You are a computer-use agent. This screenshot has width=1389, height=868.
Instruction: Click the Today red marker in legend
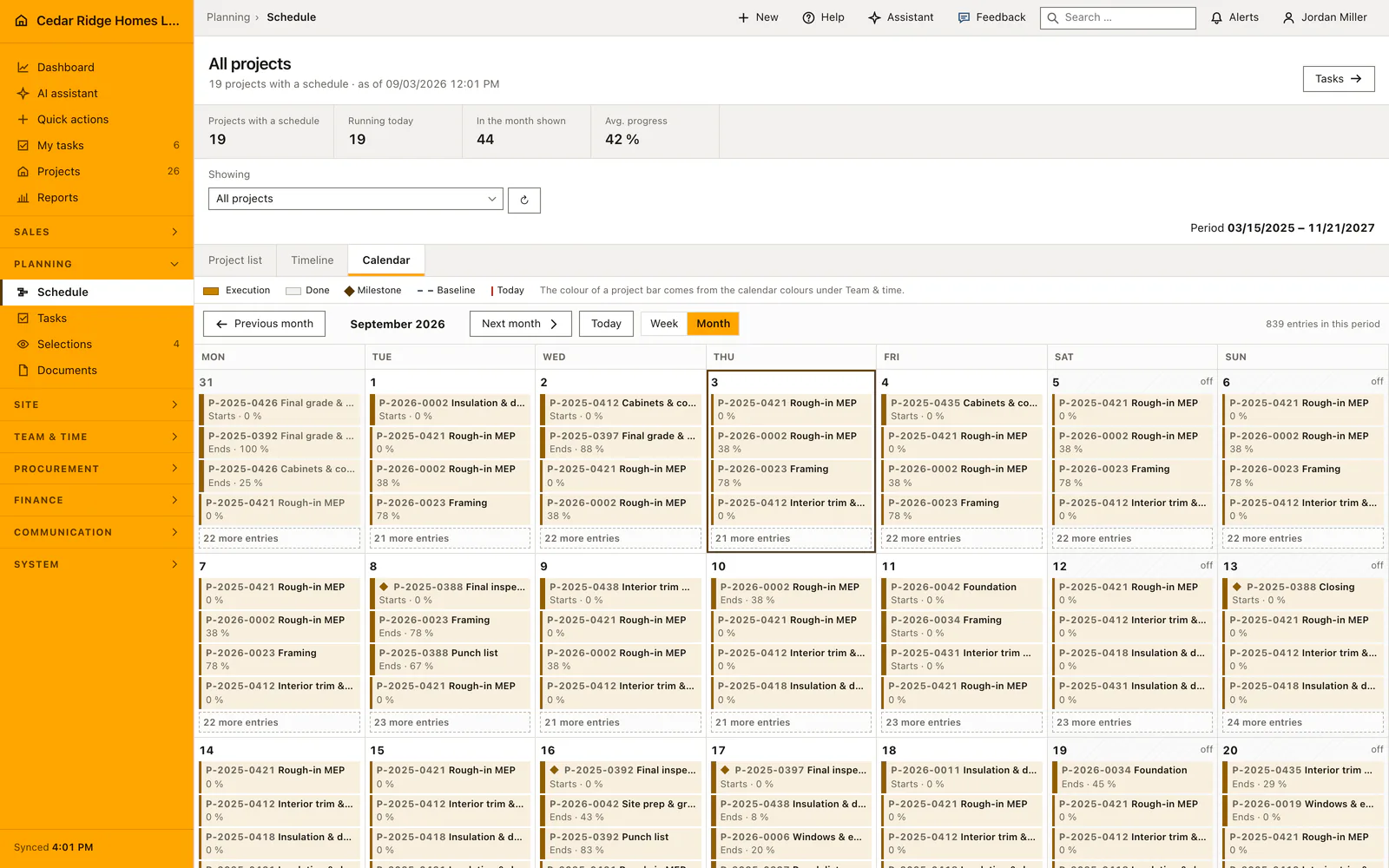pyautogui.click(x=492, y=291)
